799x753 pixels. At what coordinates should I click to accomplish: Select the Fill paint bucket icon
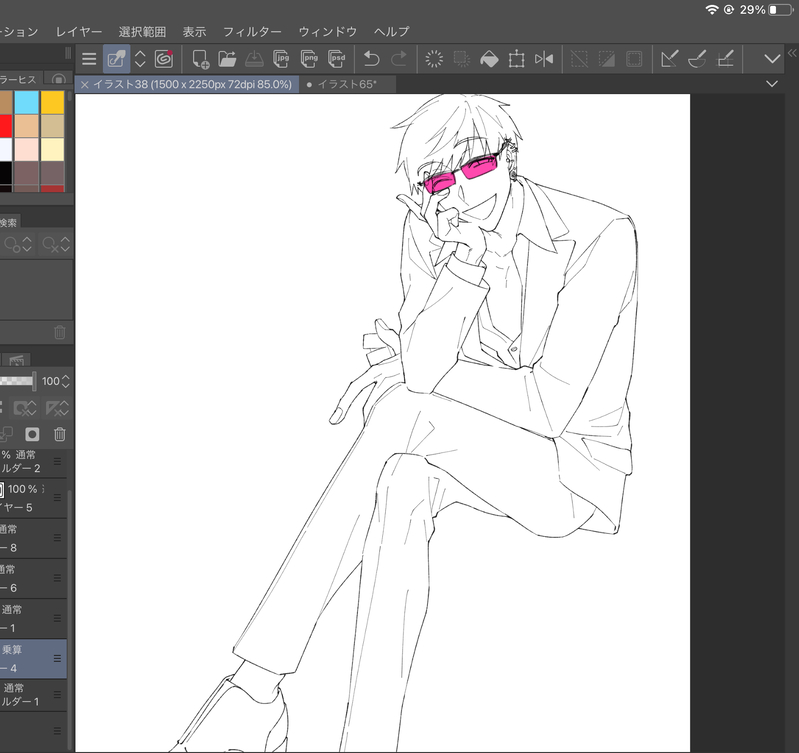pos(489,59)
